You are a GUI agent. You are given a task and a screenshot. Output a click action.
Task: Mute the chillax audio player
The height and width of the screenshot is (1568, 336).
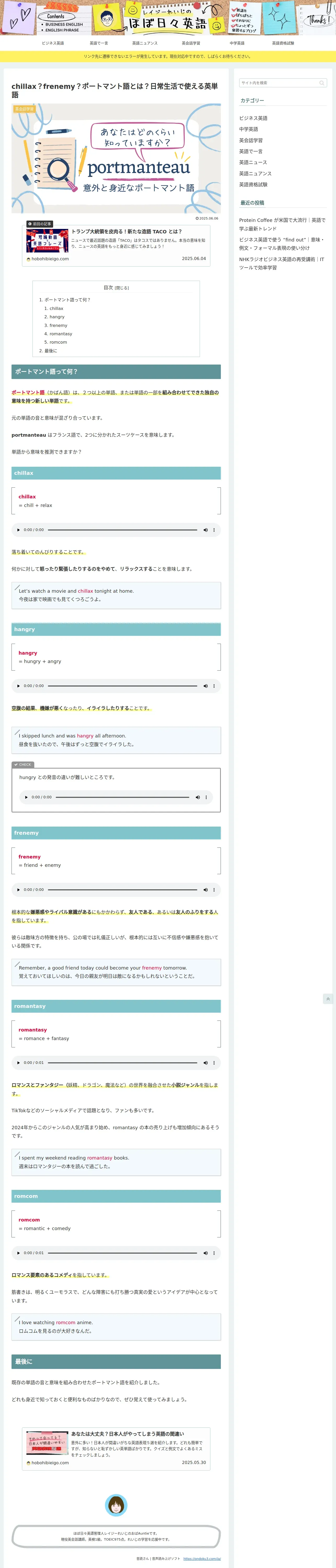pos(205,529)
